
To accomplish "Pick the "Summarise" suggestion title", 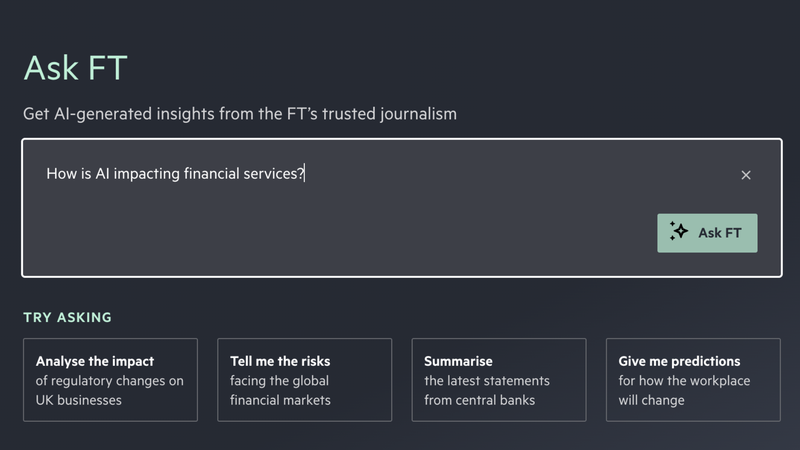I will click(x=458, y=361).
